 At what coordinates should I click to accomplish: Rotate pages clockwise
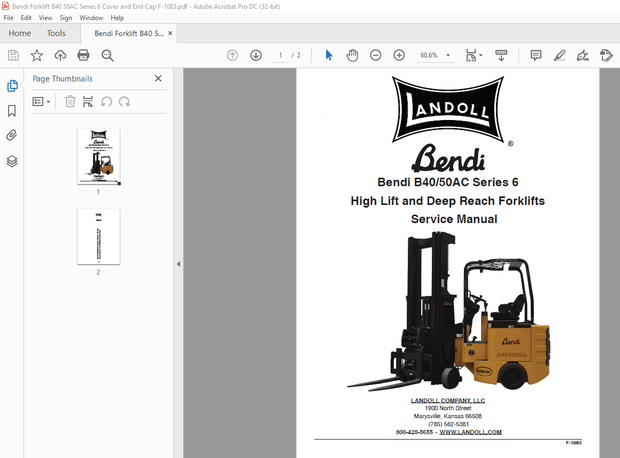[x=125, y=102]
